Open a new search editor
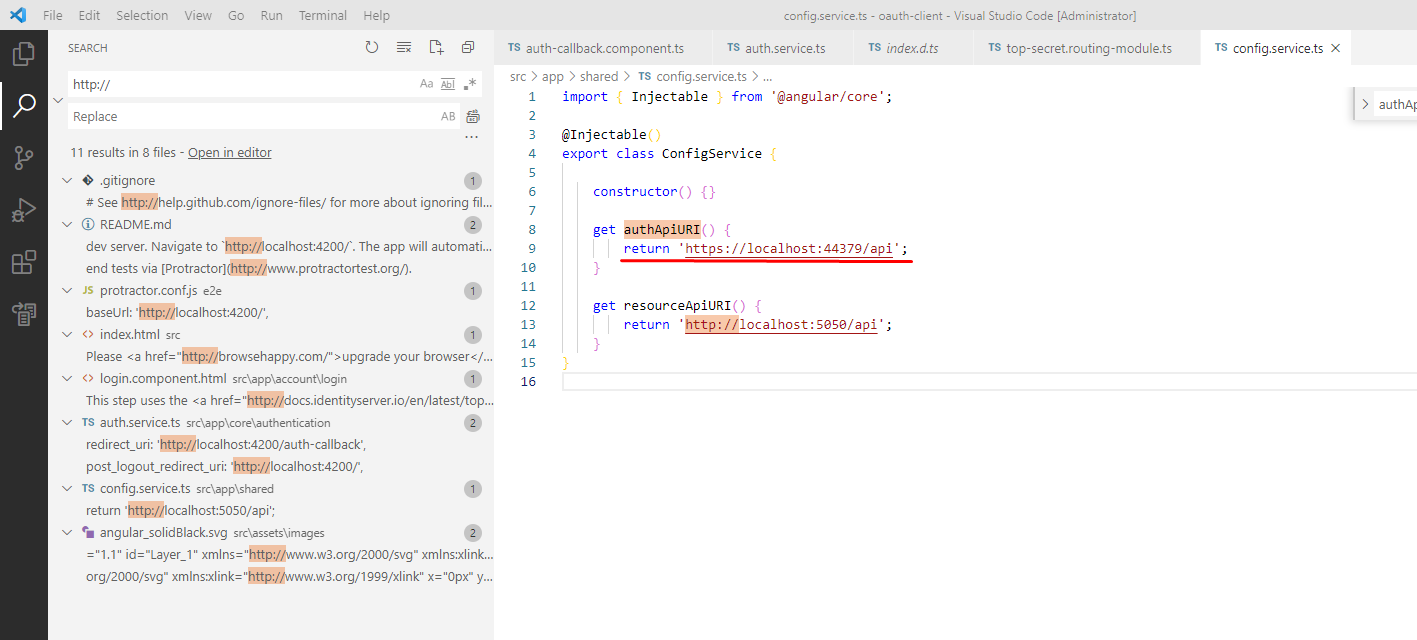Screen dimensions: 1417x640 click(436, 47)
